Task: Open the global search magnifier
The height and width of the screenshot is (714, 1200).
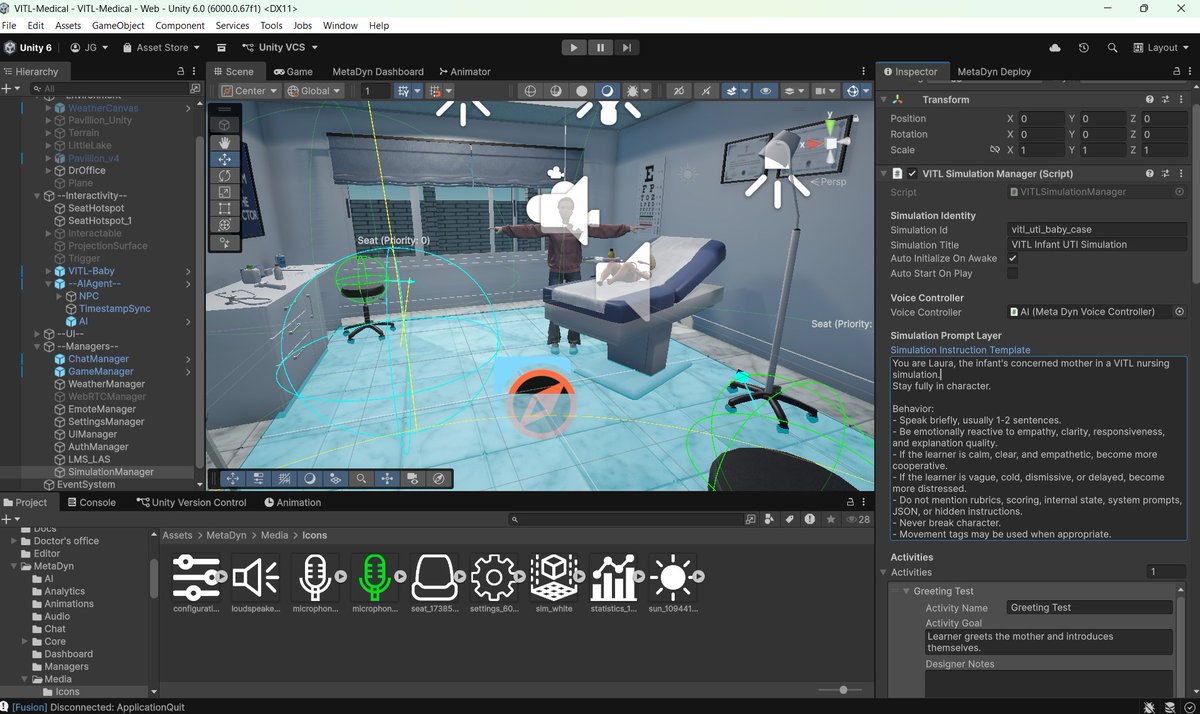Action: coord(1112,47)
